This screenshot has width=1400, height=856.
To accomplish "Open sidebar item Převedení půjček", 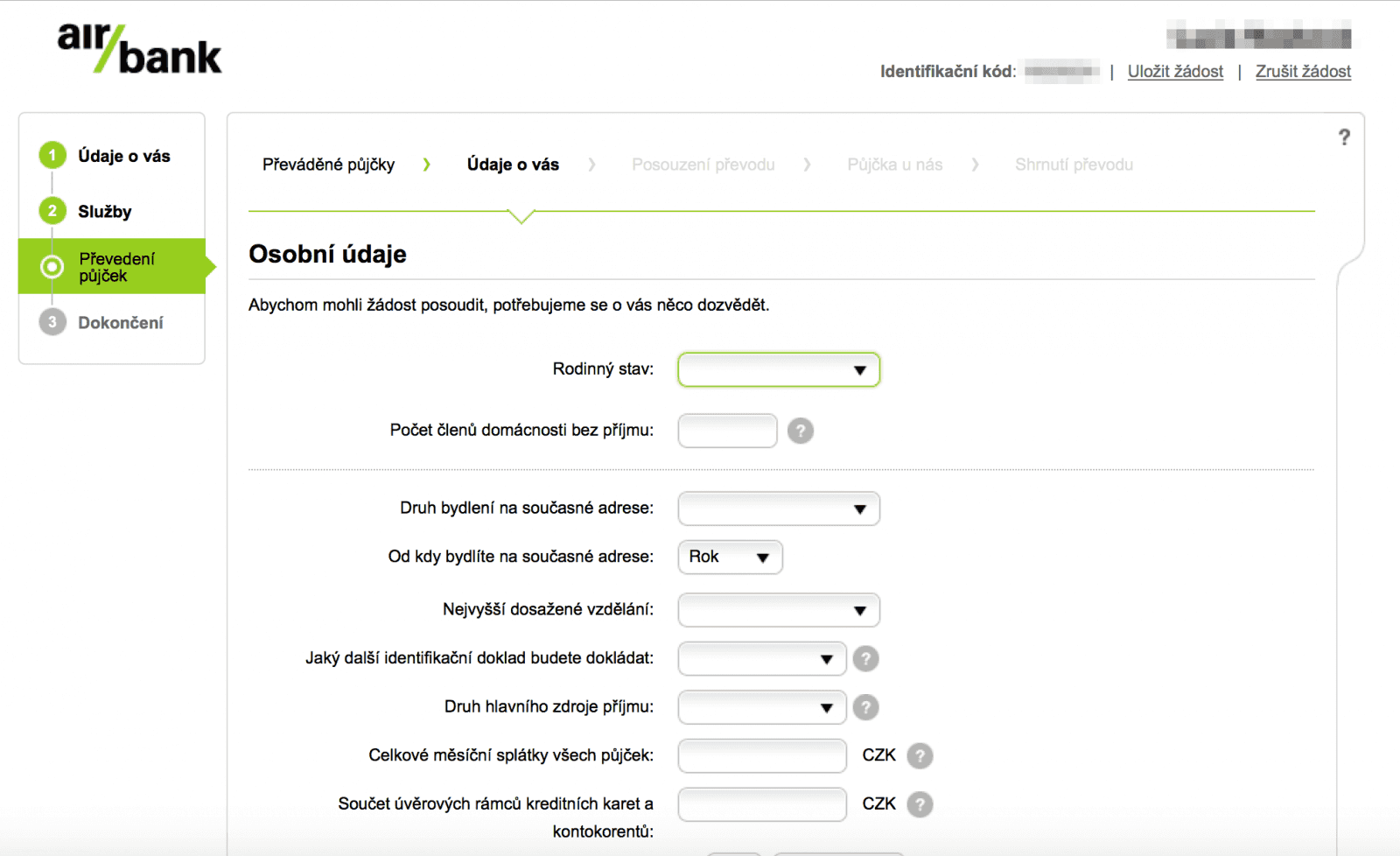I will pos(116,267).
